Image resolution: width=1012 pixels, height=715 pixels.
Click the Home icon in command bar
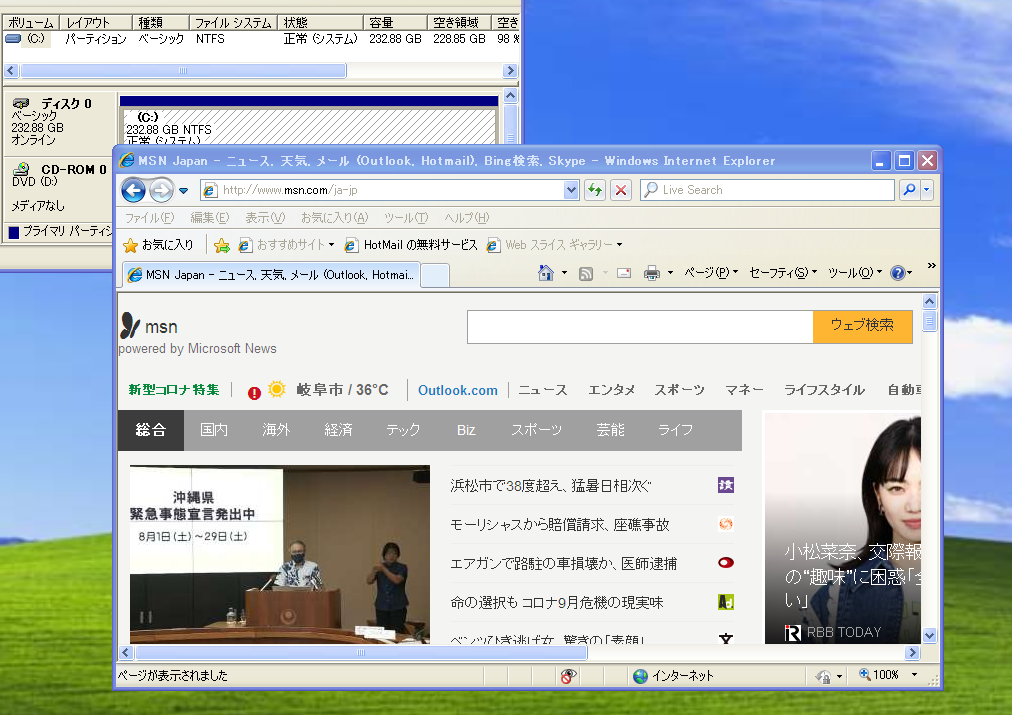(546, 273)
